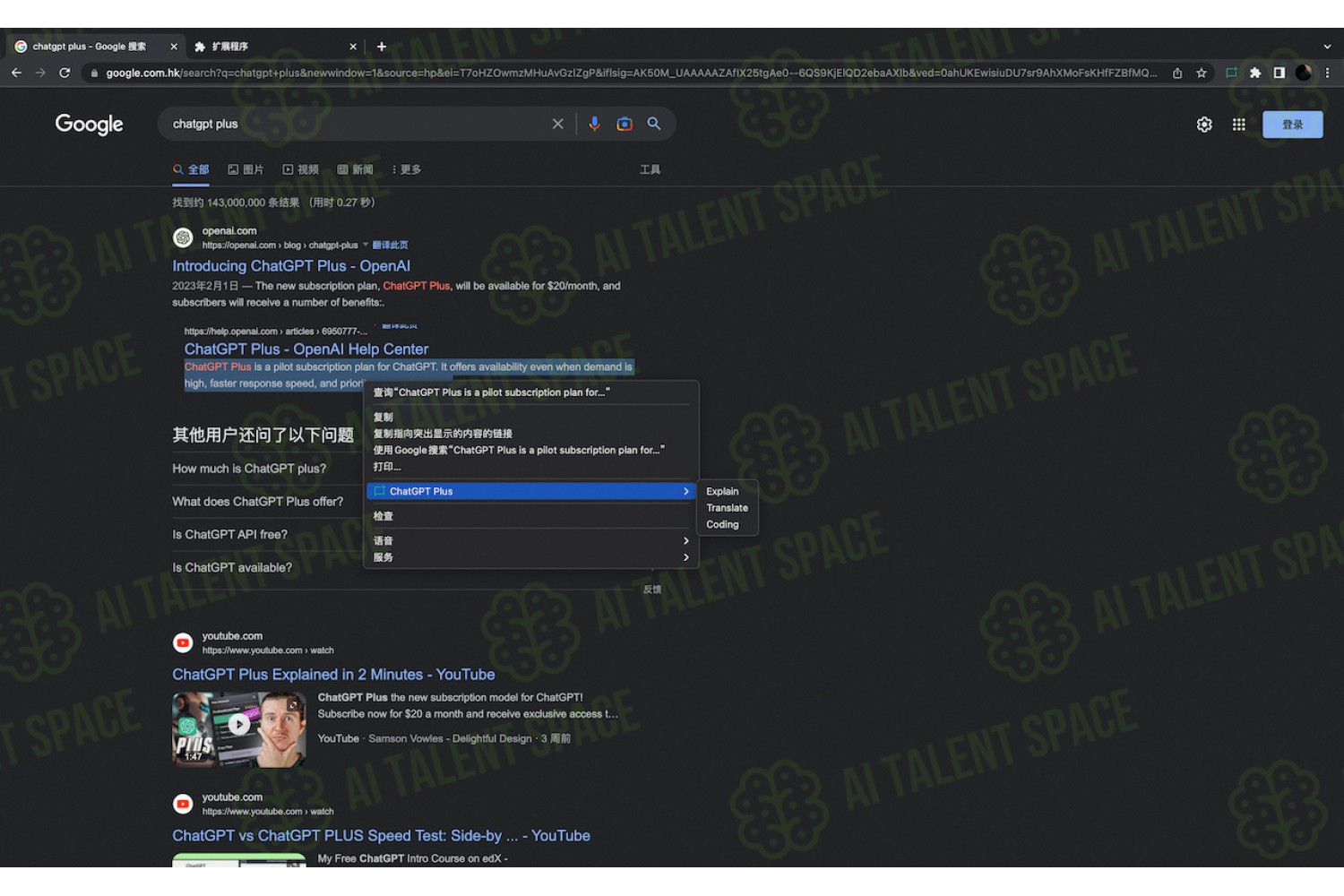Close the chatgpt plus Google tab
This screenshot has height=896, width=1344.
point(174,47)
